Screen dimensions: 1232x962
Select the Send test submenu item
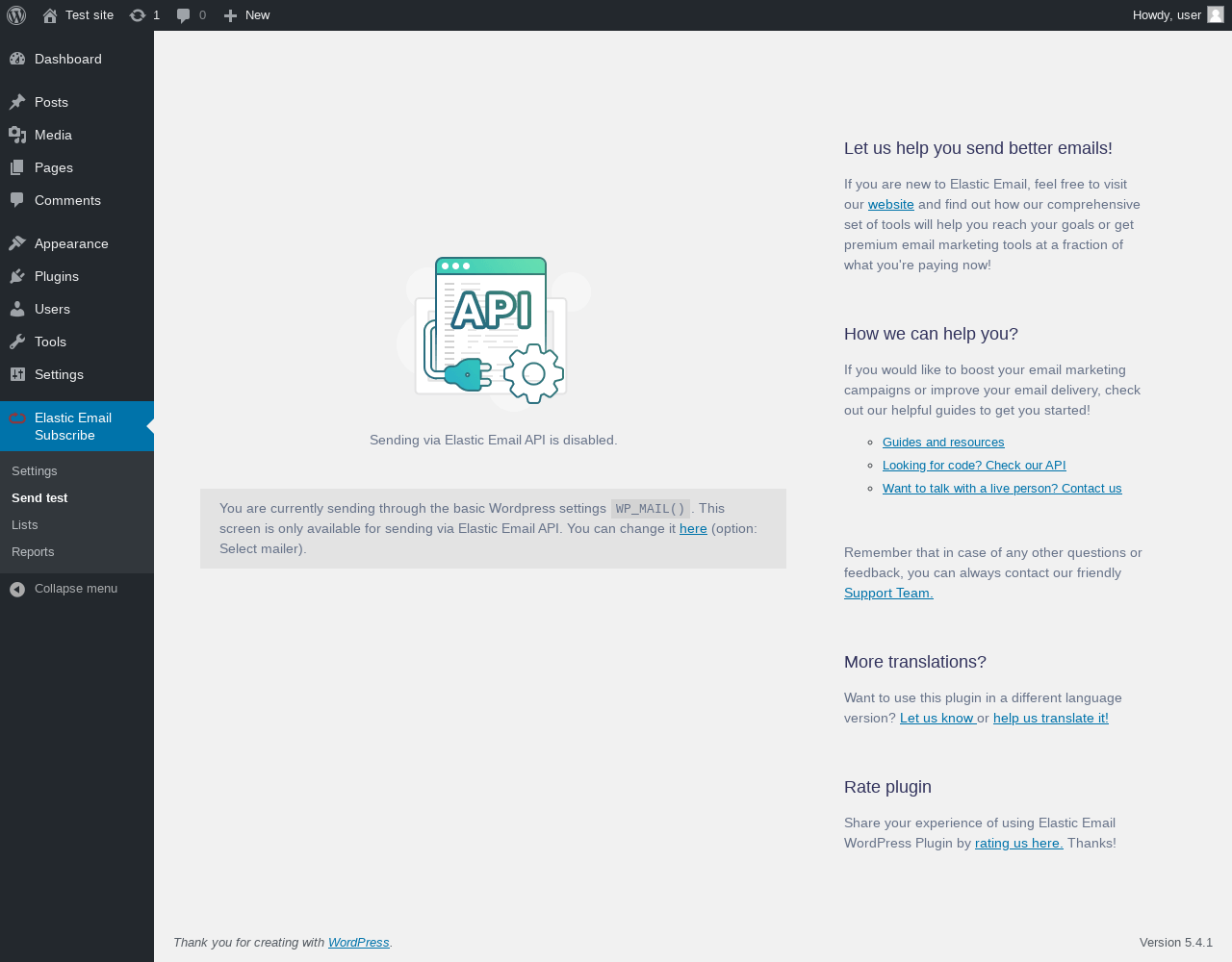pyautogui.click(x=39, y=497)
